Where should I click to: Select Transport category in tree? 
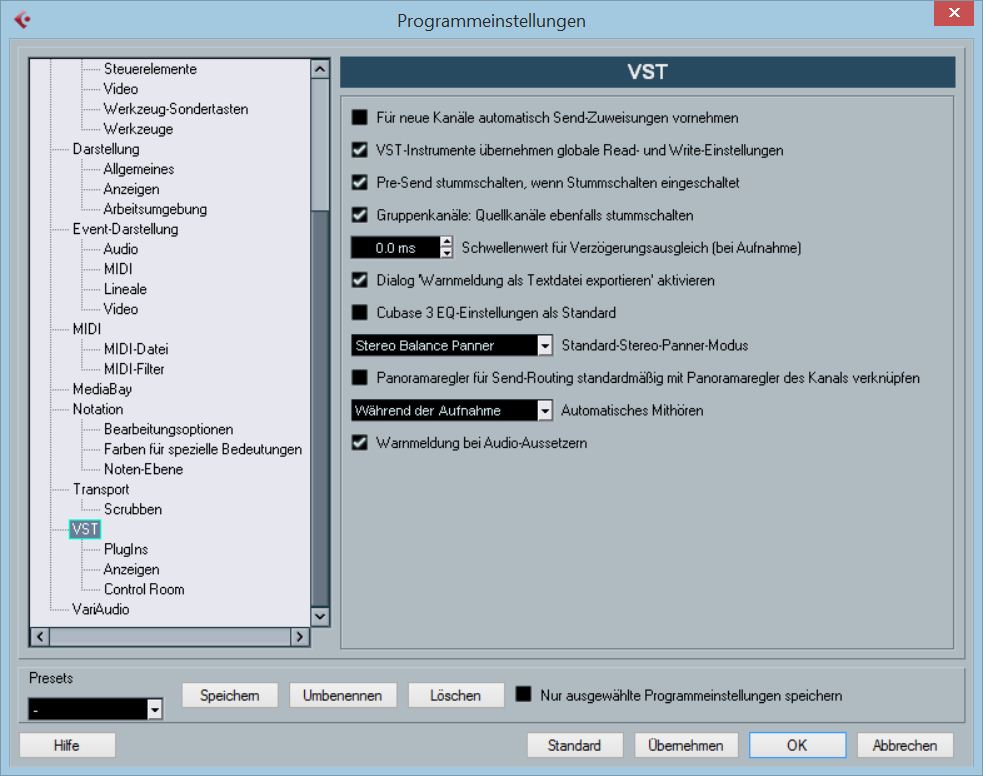[x=101, y=490]
